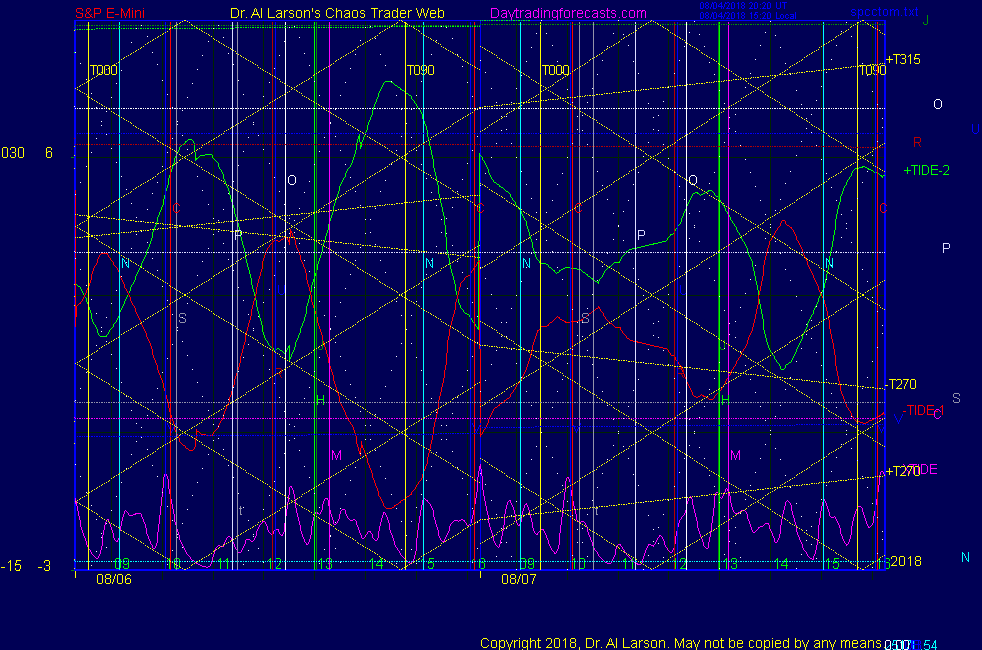Click the magenta "M" marker in the 08/07 session
This screenshot has width=982, height=650.
[735, 455]
